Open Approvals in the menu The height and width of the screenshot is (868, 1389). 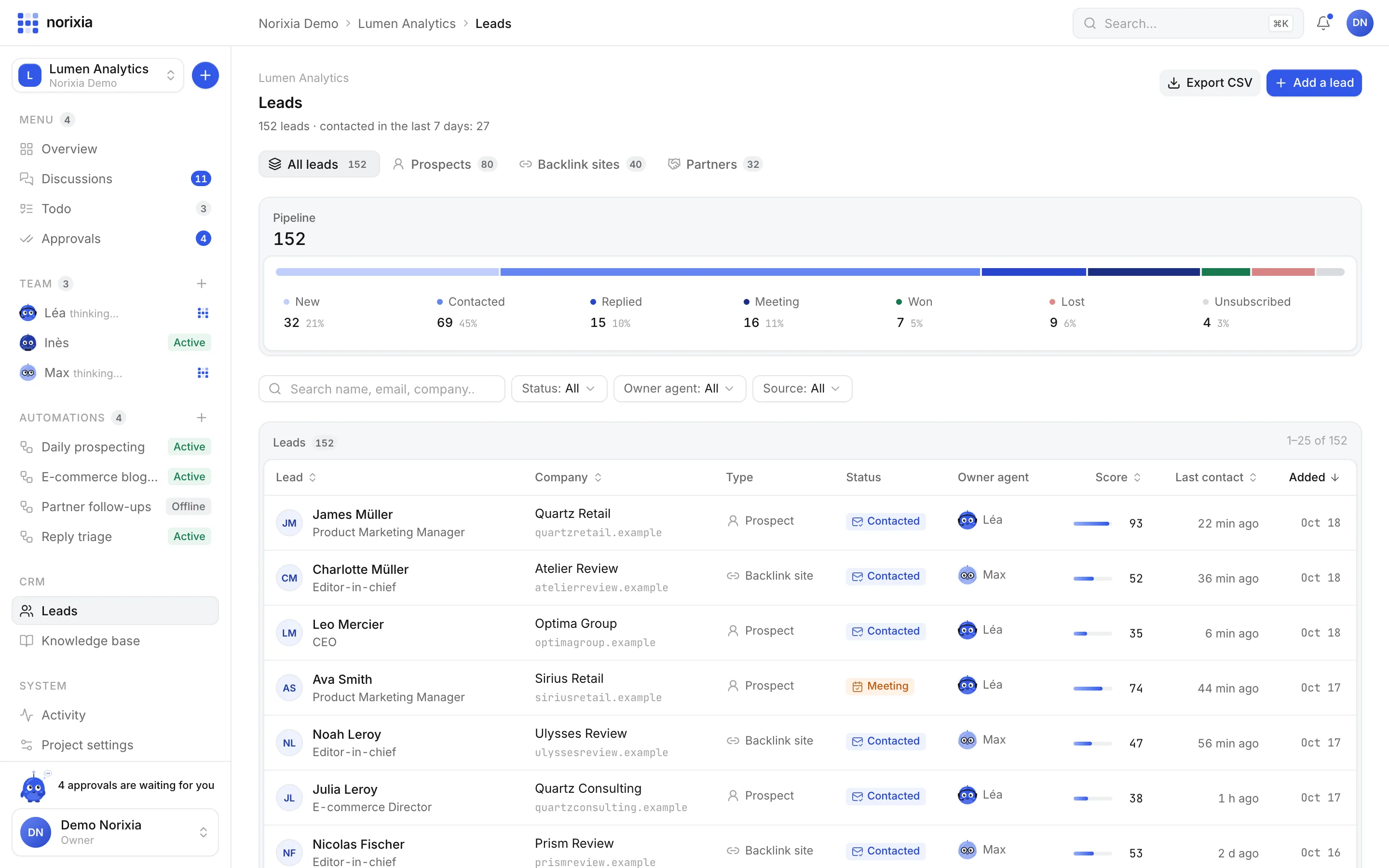(x=115, y=238)
